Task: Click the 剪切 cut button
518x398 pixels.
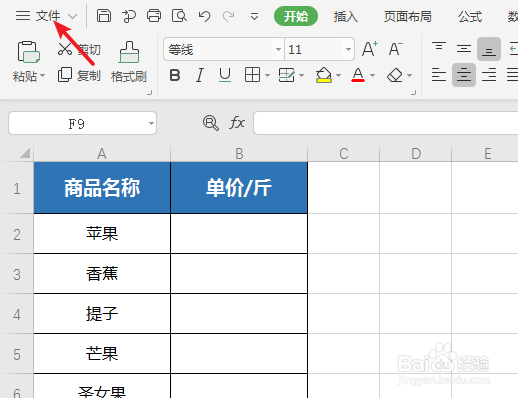Action: point(79,49)
